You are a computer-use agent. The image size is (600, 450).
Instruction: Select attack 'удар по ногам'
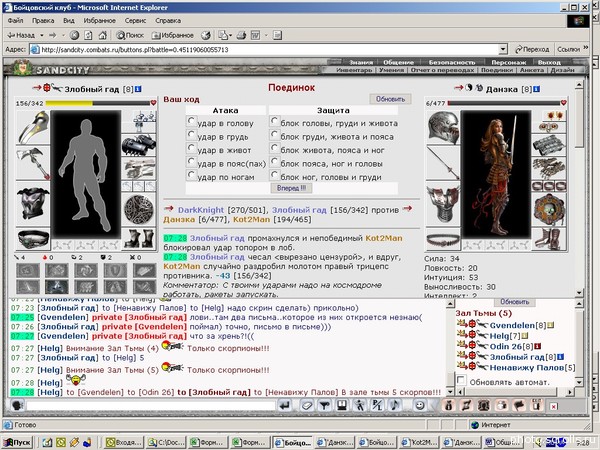click(x=191, y=175)
